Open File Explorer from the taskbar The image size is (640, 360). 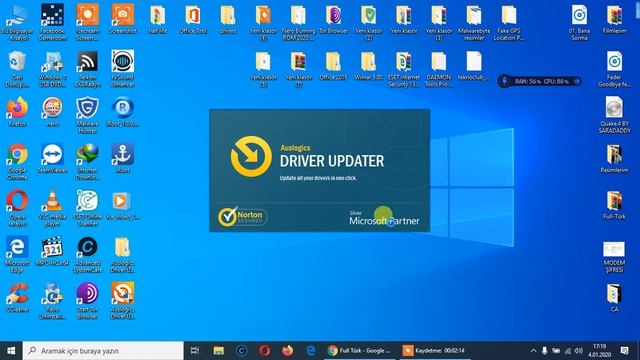coord(219,351)
